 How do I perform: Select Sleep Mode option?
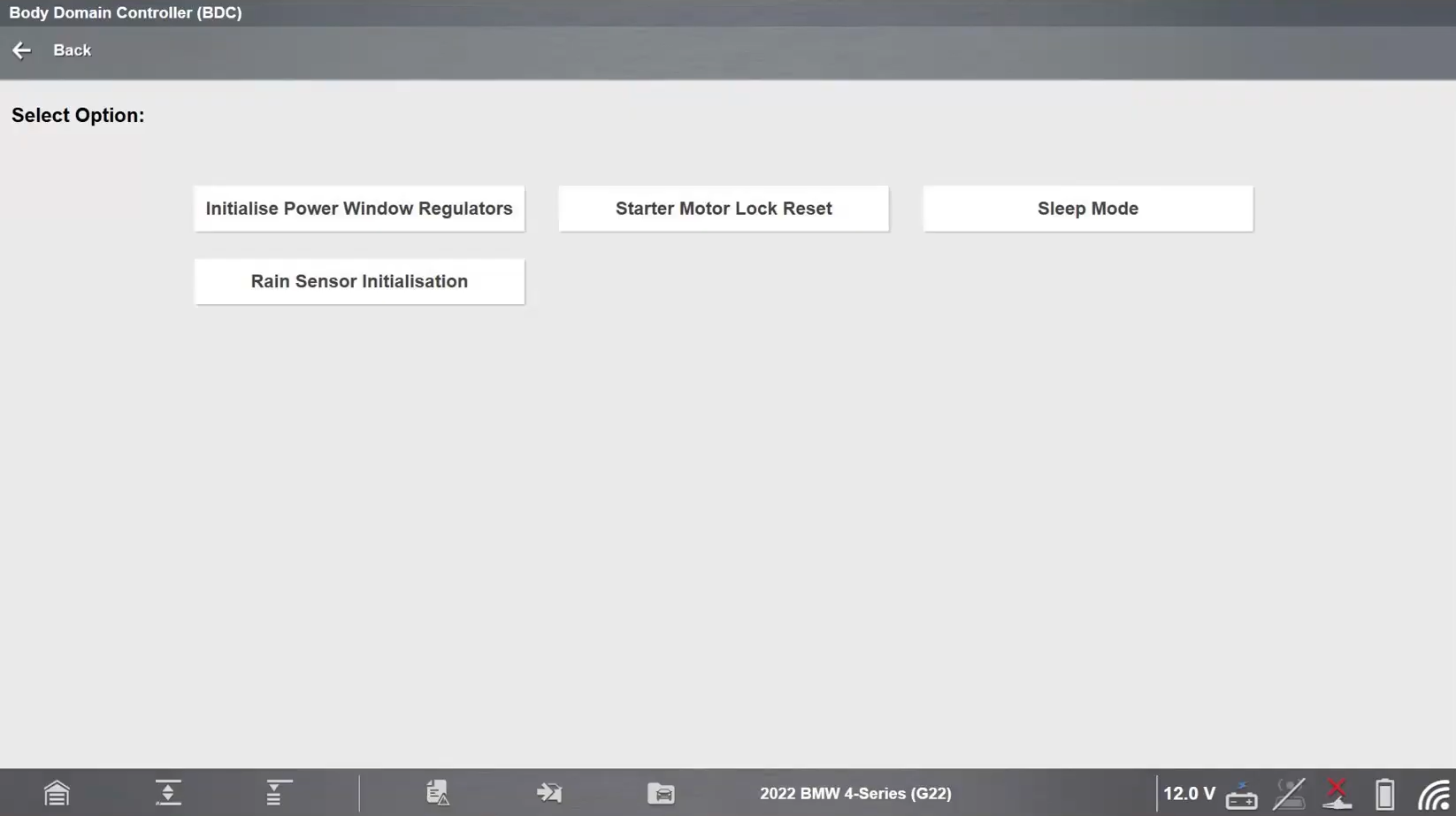click(x=1088, y=209)
